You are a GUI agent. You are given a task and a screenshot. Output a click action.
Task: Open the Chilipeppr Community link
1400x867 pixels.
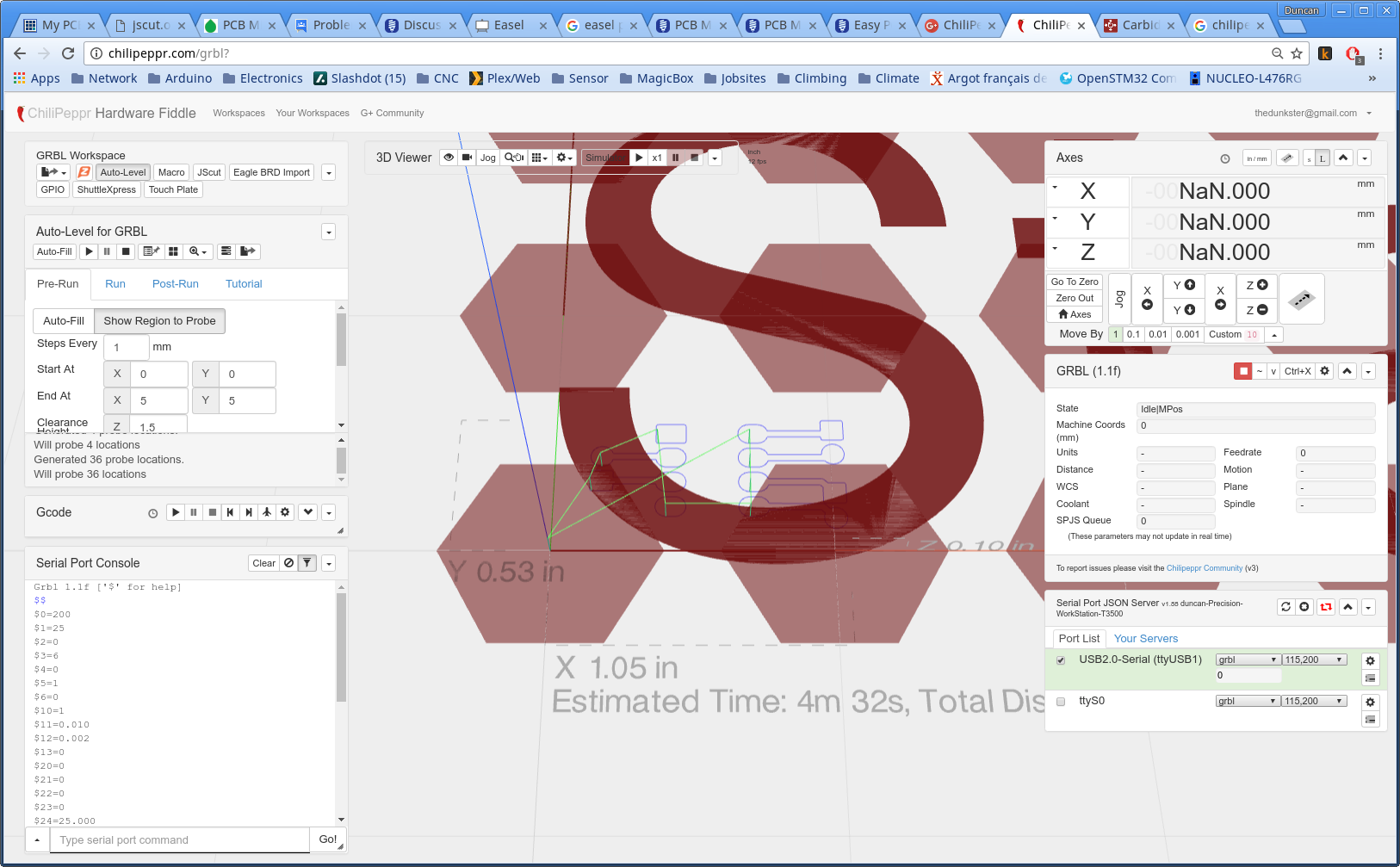(x=1204, y=568)
